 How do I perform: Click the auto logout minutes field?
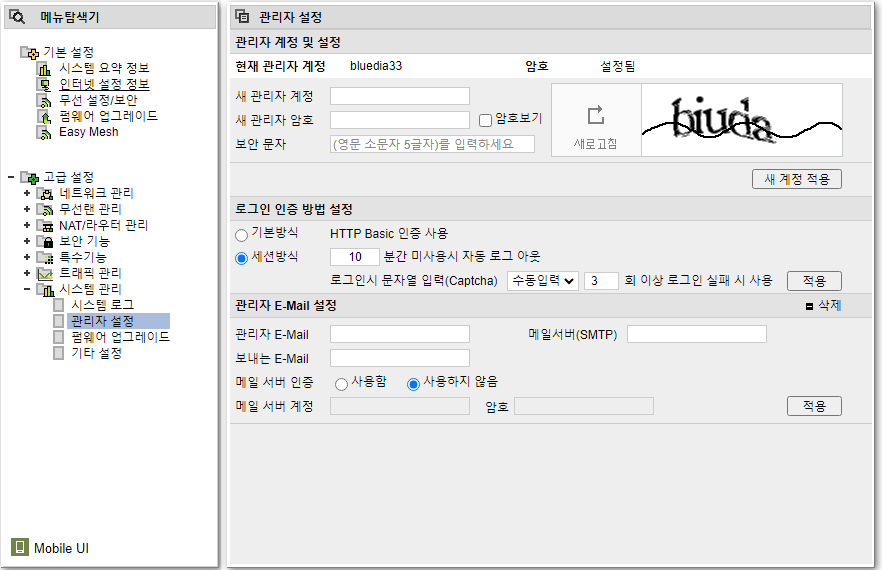pyautogui.click(x=355, y=257)
